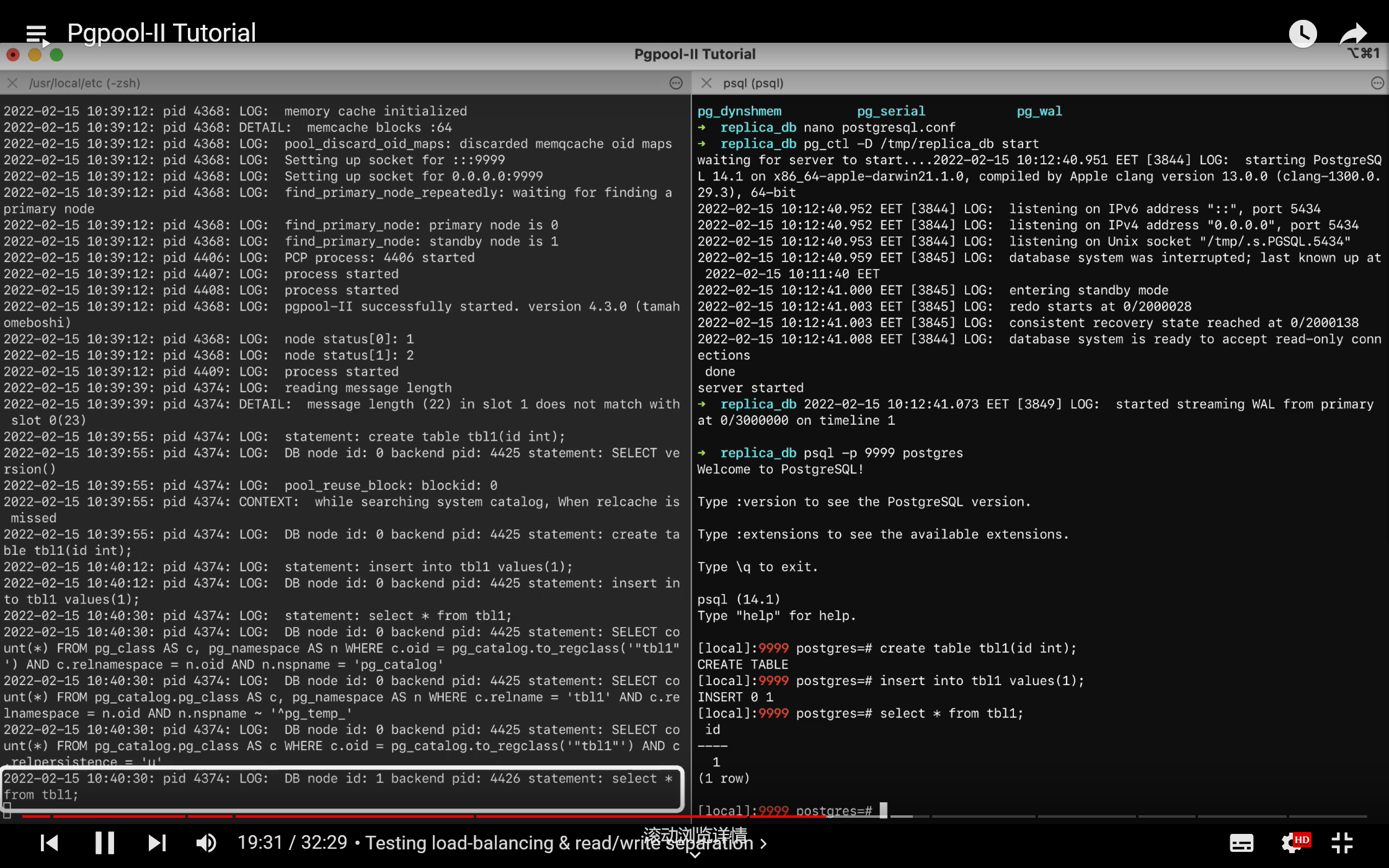Select the /usr/local/etc (-zsh) tab
Screen dimensions: 1389x868
click(84, 83)
